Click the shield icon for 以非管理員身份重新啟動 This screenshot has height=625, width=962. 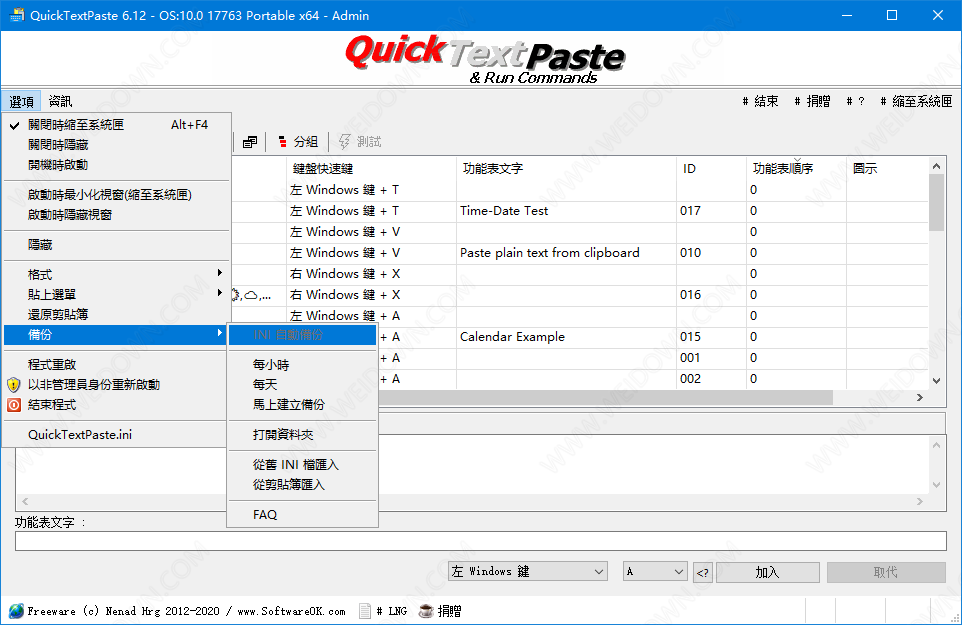point(14,385)
